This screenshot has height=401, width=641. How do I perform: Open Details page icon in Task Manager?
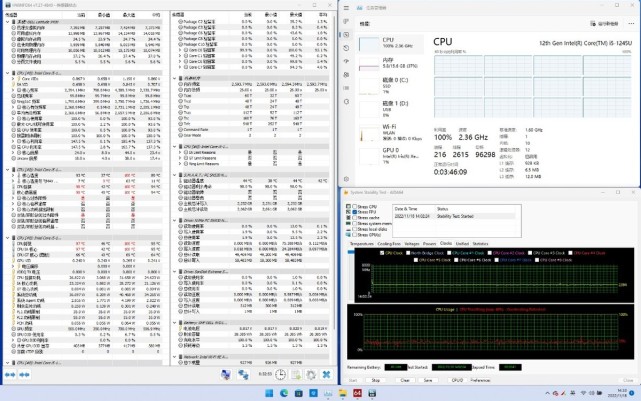[346, 88]
